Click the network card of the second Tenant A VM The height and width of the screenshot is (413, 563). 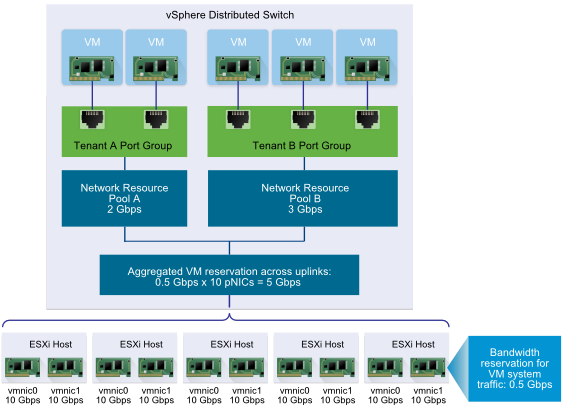tap(156, 68)
